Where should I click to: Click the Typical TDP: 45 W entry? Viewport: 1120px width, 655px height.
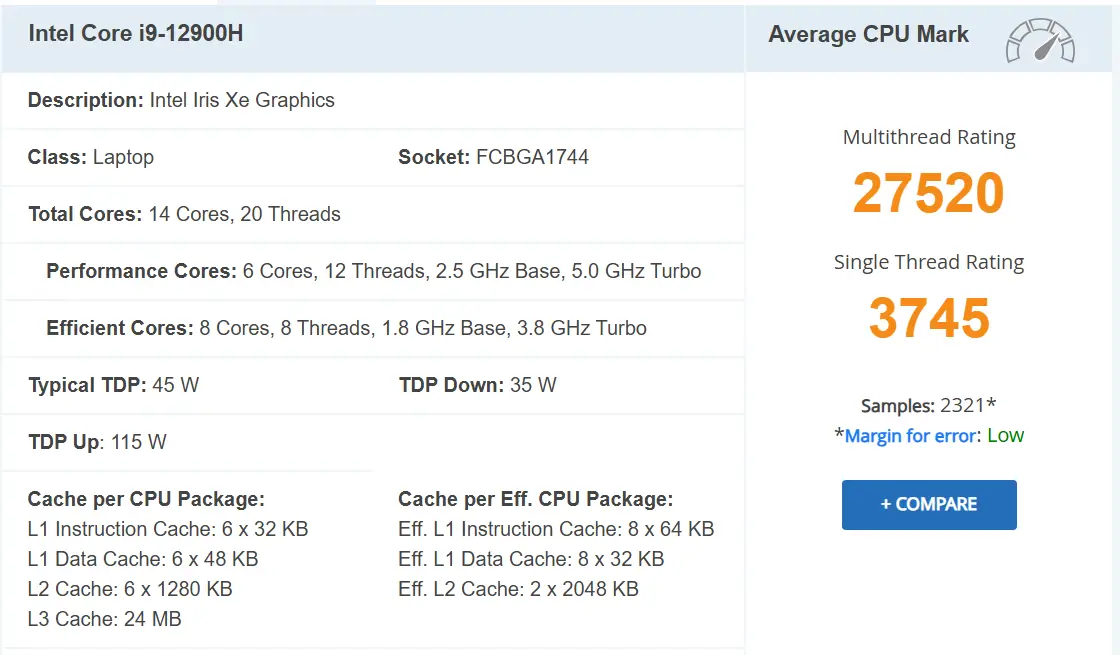(114, 385)
